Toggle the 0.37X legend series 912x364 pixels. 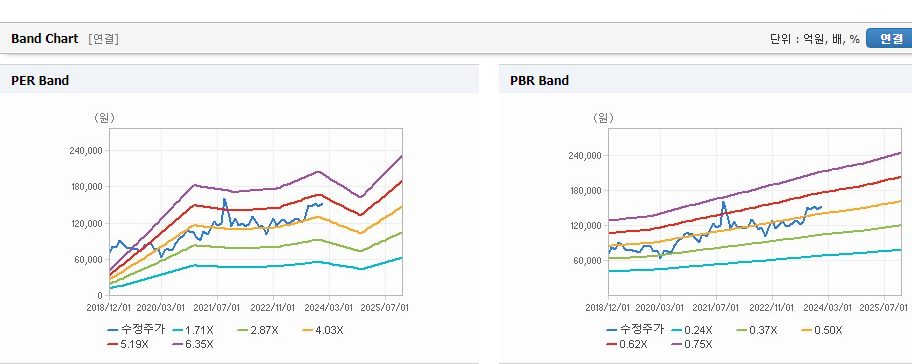757,330
